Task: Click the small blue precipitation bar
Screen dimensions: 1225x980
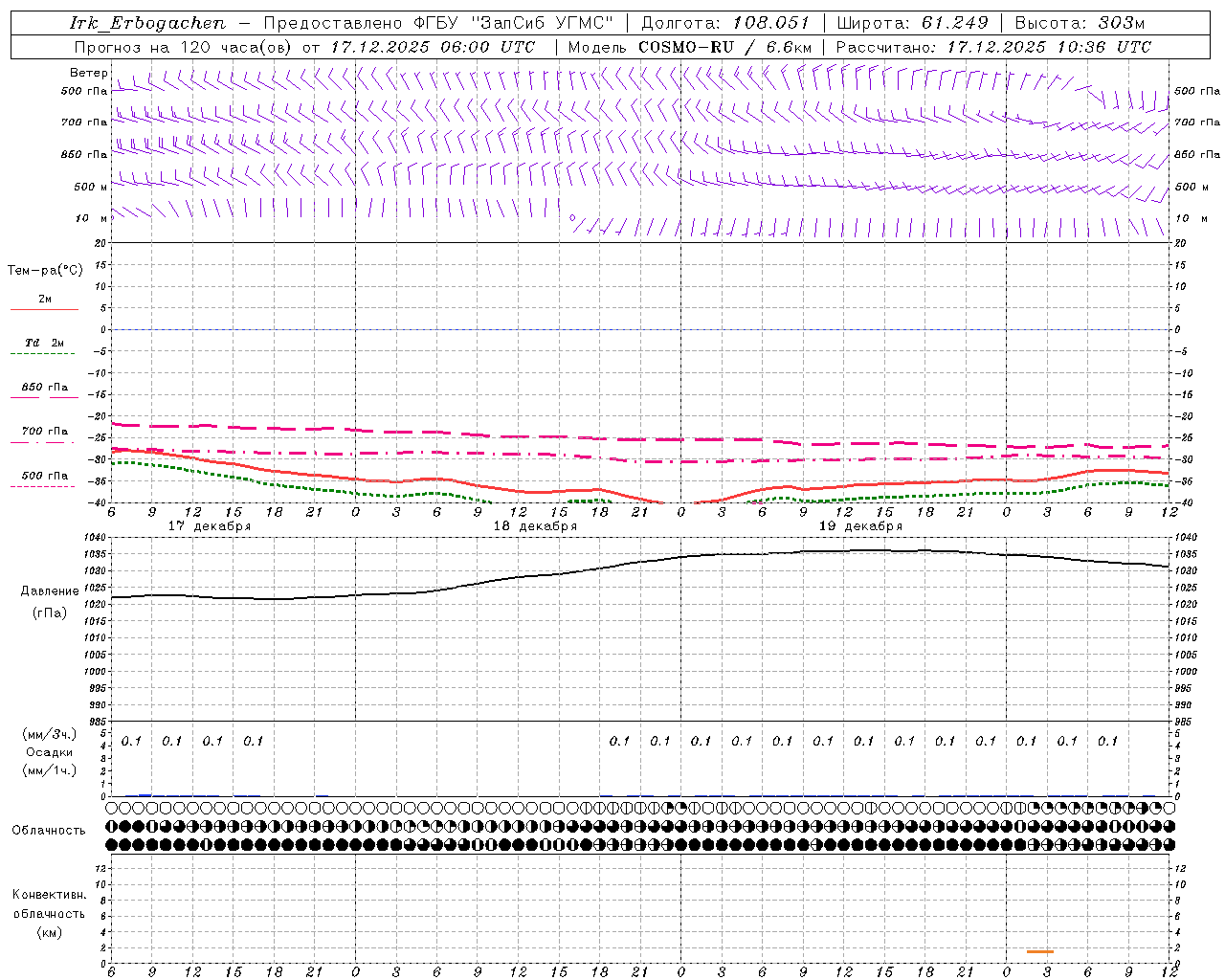Action: pyautogui.click(x=145, y=794)
